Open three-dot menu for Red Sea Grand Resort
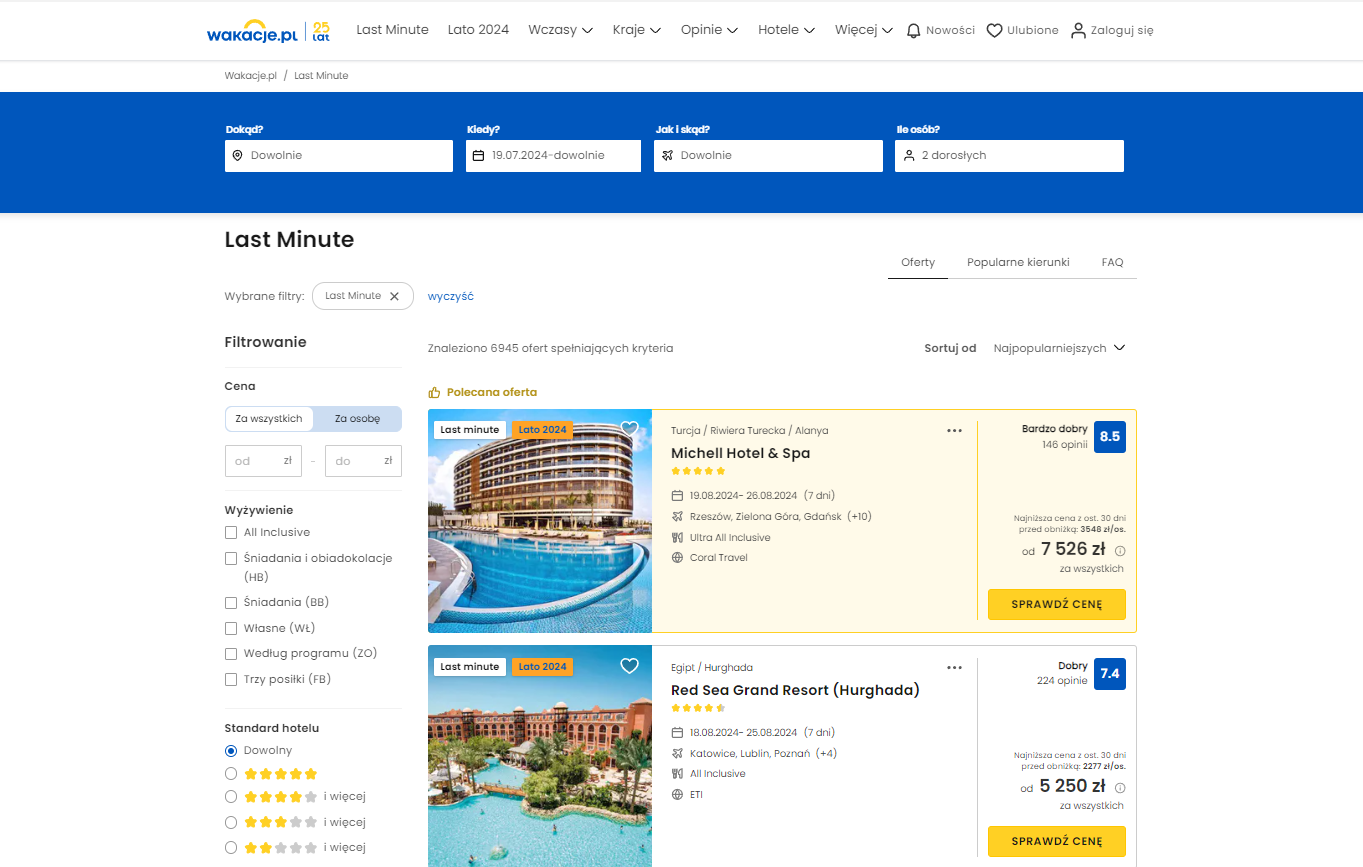This screenshot has height=867, width=1363. point(954,667)
